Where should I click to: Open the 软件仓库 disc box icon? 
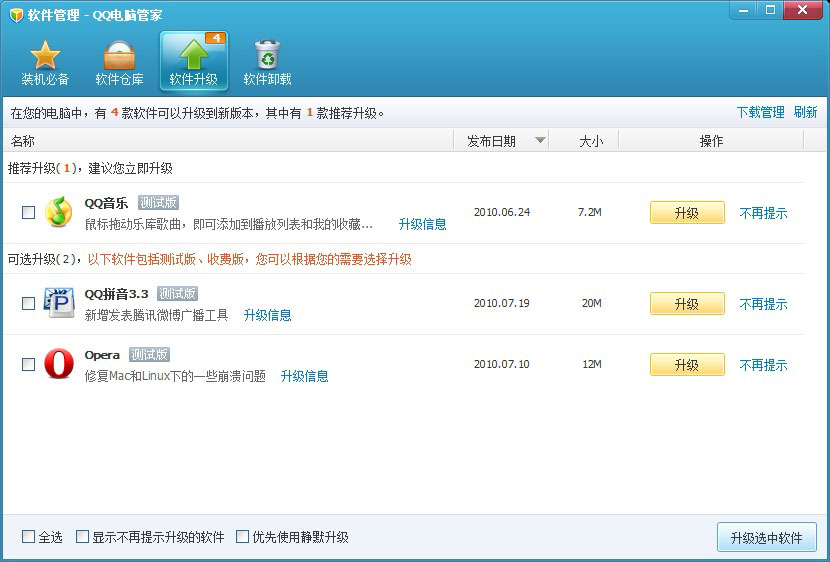pyautogui.click(x=119, y=56)
